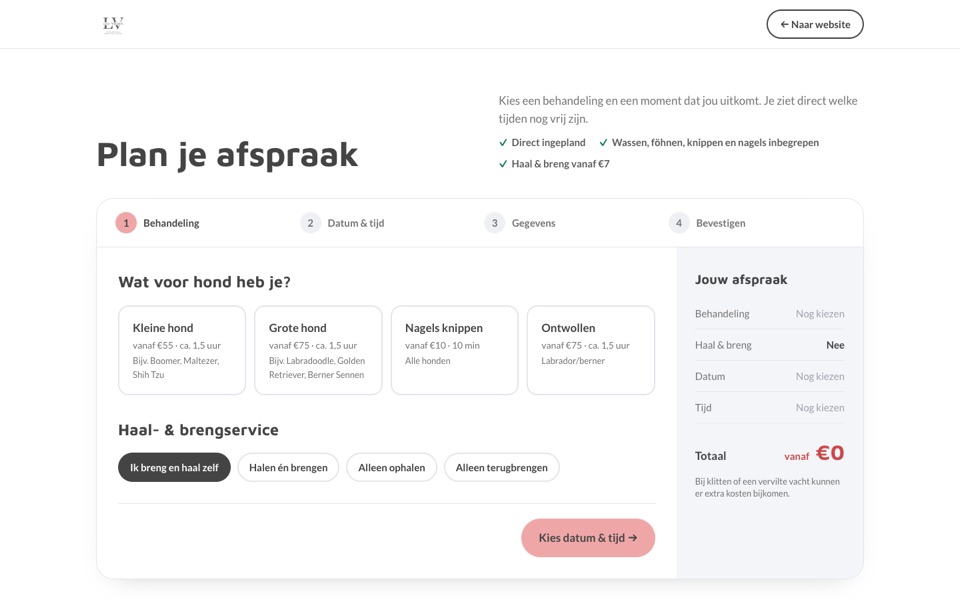The width and height of the screenshot is (960, 600).
Task: Select Ik breng en haal zelf option
Action: click(174, 467)
